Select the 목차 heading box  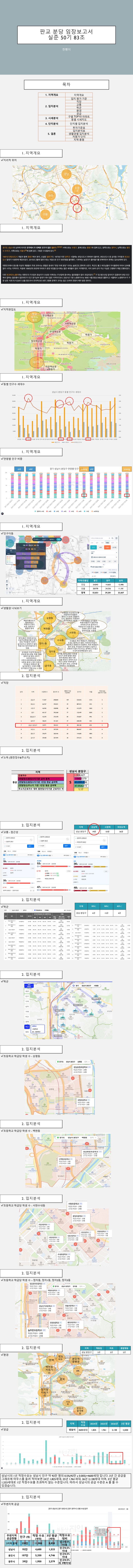click(66, 85)
